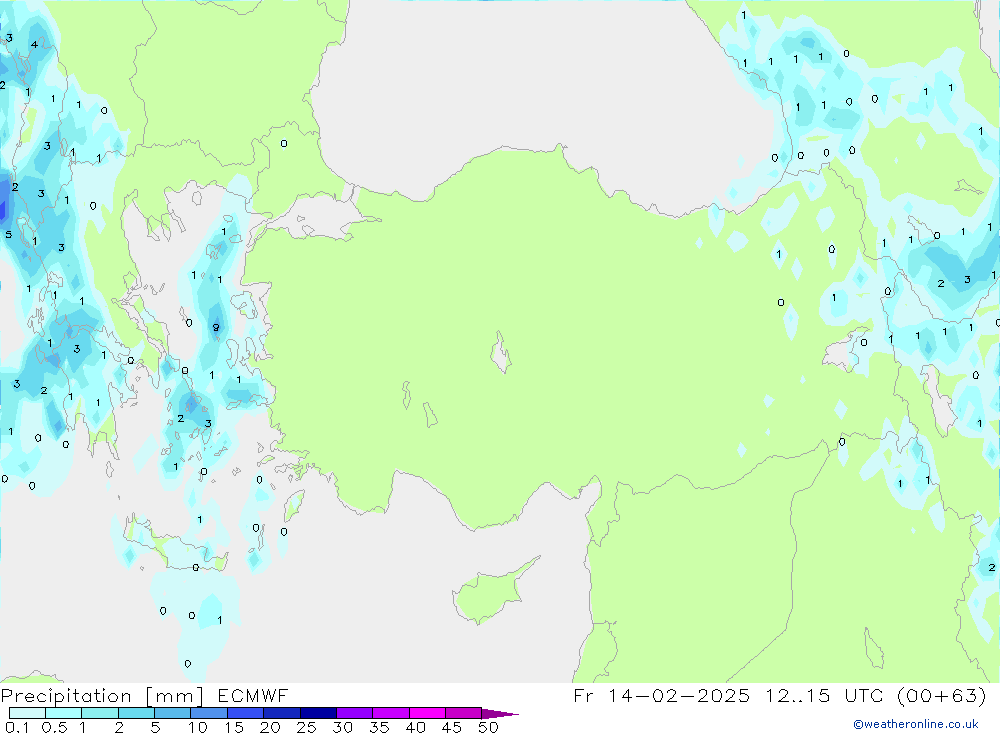Image resolution: width=1000 pixels, height=733 pixels.
Task: Click the weatheronline.co.uk copyright link
Action: click(915, 724)
